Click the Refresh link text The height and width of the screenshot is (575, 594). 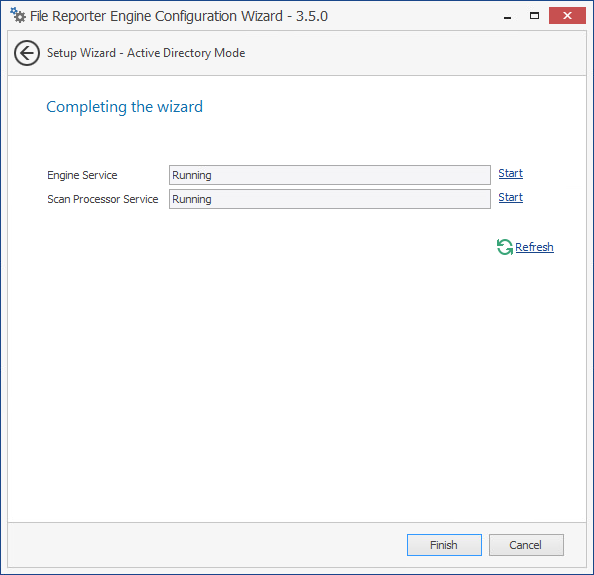click(x=534, y=247)
